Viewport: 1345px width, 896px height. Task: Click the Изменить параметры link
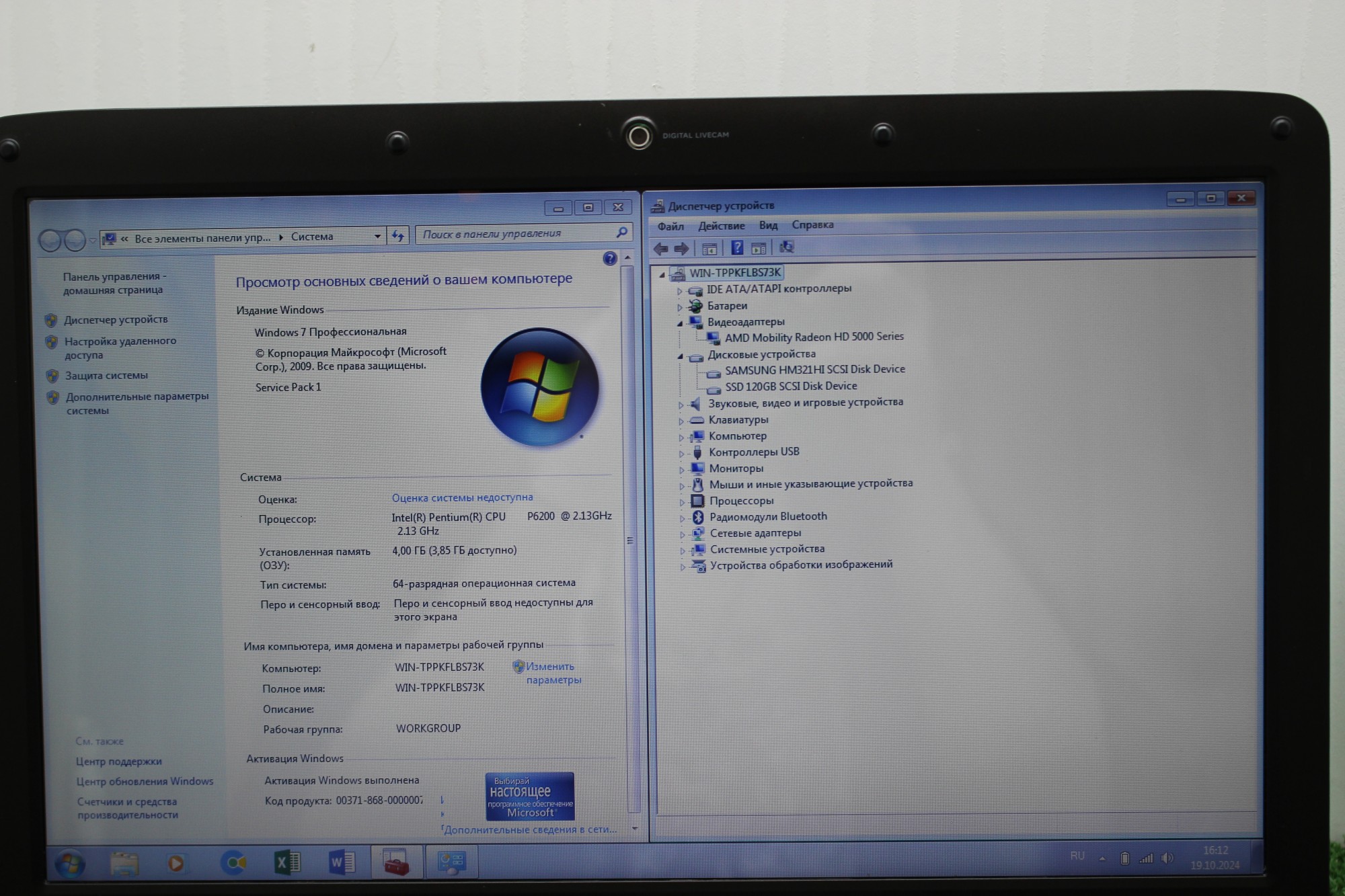point(549,667)
